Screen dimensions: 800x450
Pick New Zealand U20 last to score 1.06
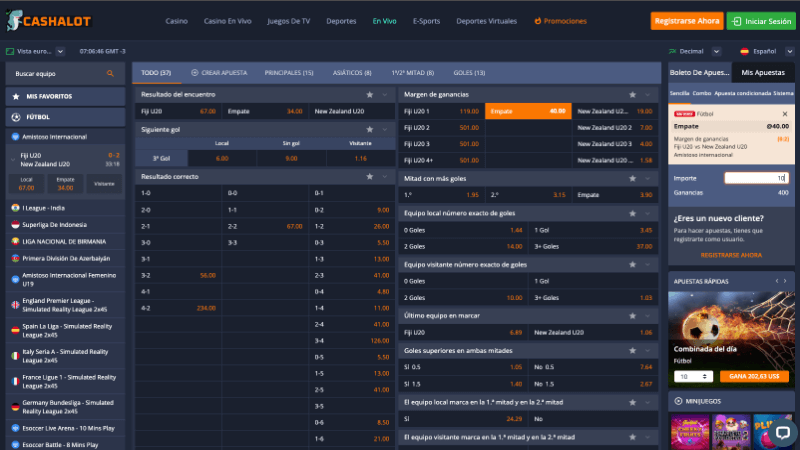(x=593, y=333)
